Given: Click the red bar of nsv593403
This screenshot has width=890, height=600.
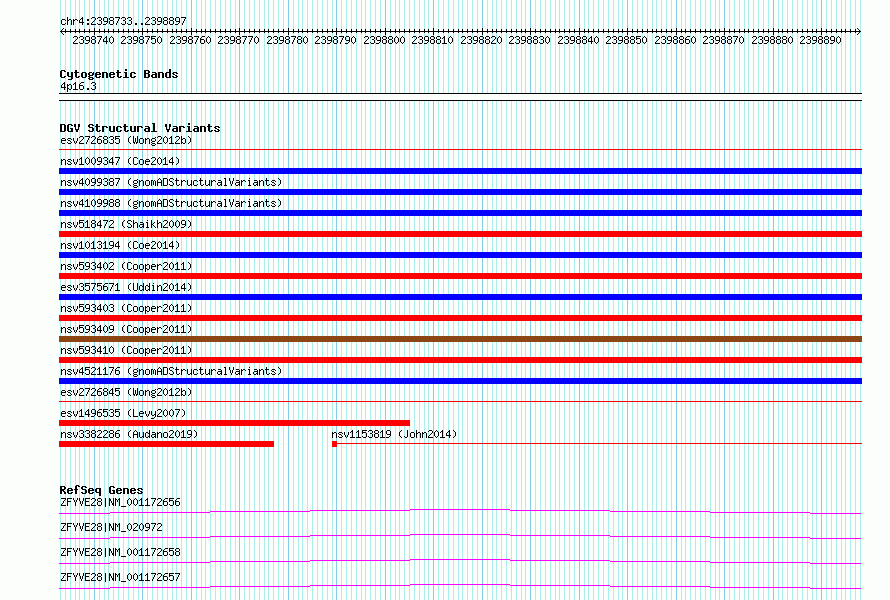Looking at the screenshot, I should [460, 318].
